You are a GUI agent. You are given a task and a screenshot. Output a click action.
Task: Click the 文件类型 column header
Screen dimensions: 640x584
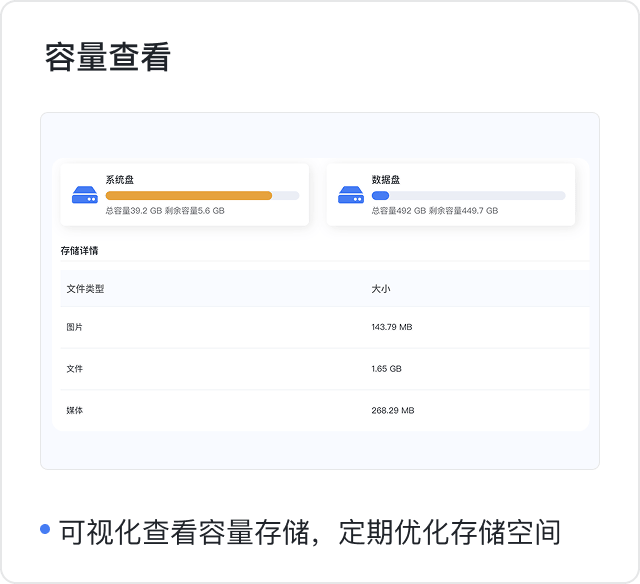pos(85,289)
